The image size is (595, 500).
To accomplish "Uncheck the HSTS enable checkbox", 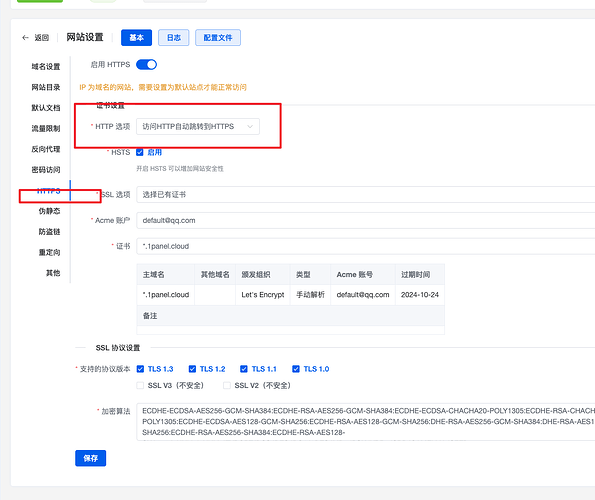I will click(x=140, y=152).
